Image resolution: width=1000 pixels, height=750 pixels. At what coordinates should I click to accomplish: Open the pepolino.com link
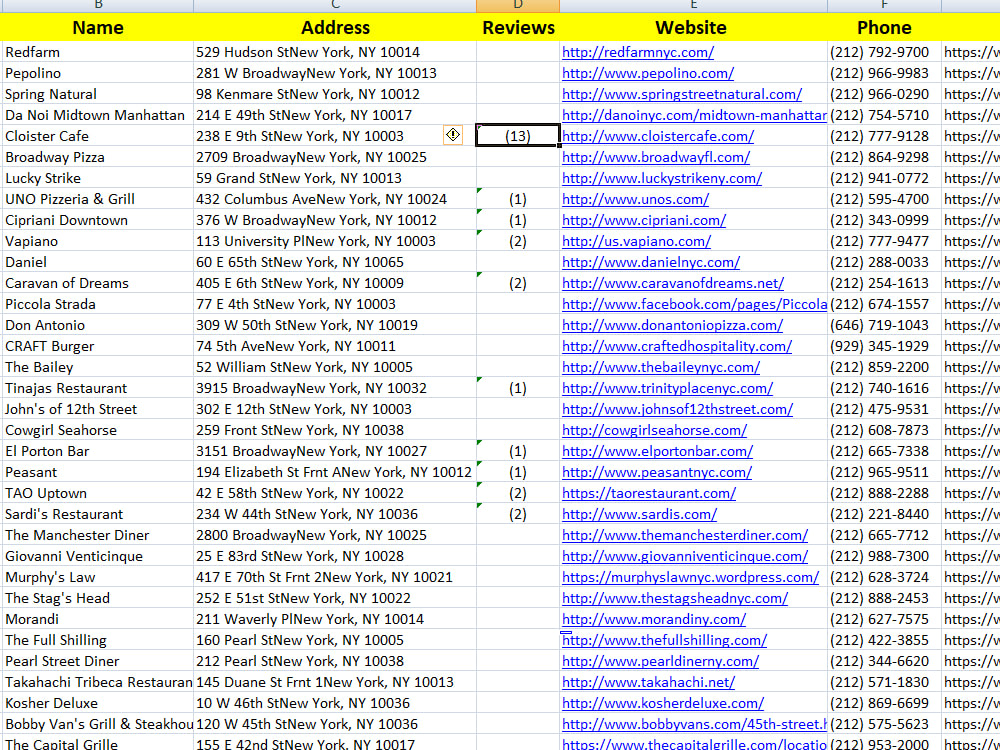coord(648,73)
